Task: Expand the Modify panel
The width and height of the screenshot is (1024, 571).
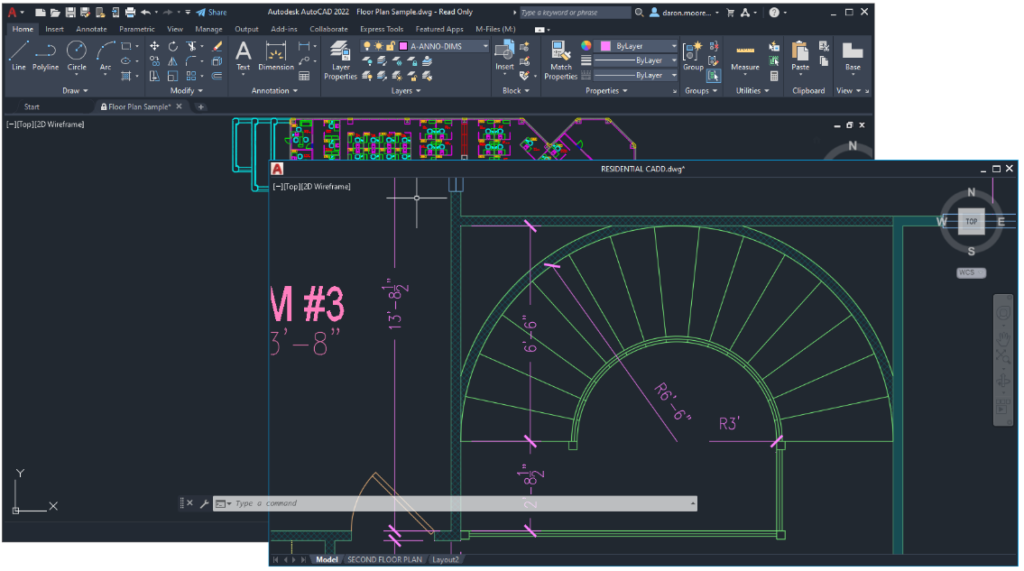Action: tap(186, 91)
